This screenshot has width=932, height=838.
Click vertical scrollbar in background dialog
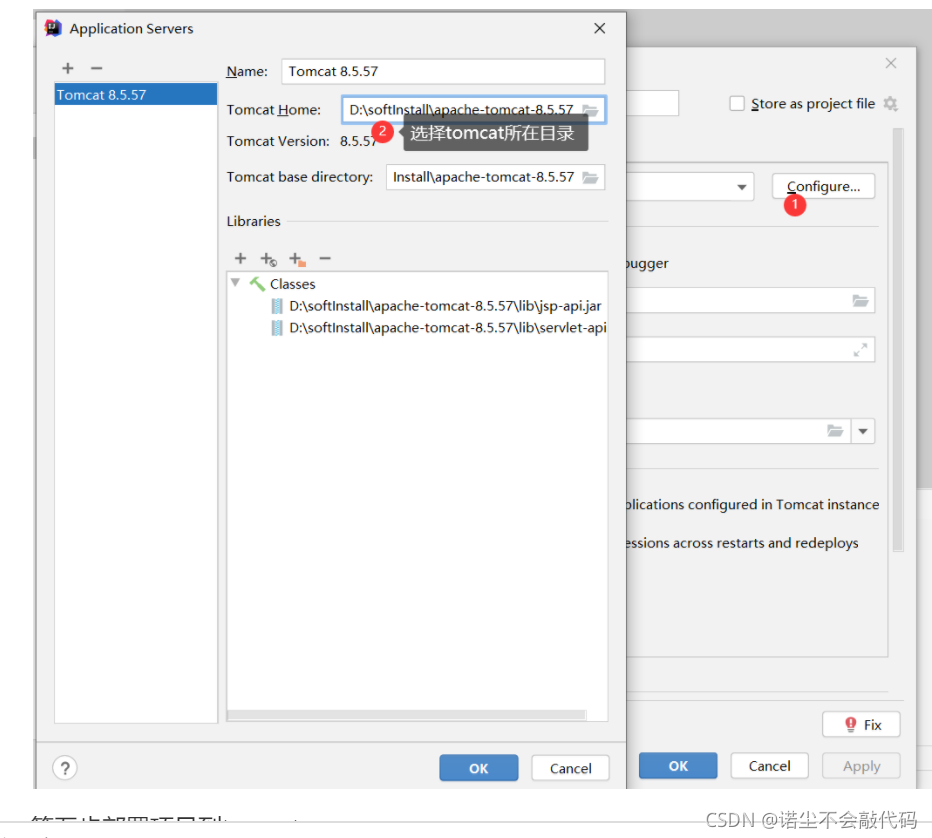(x=898, y=340)
